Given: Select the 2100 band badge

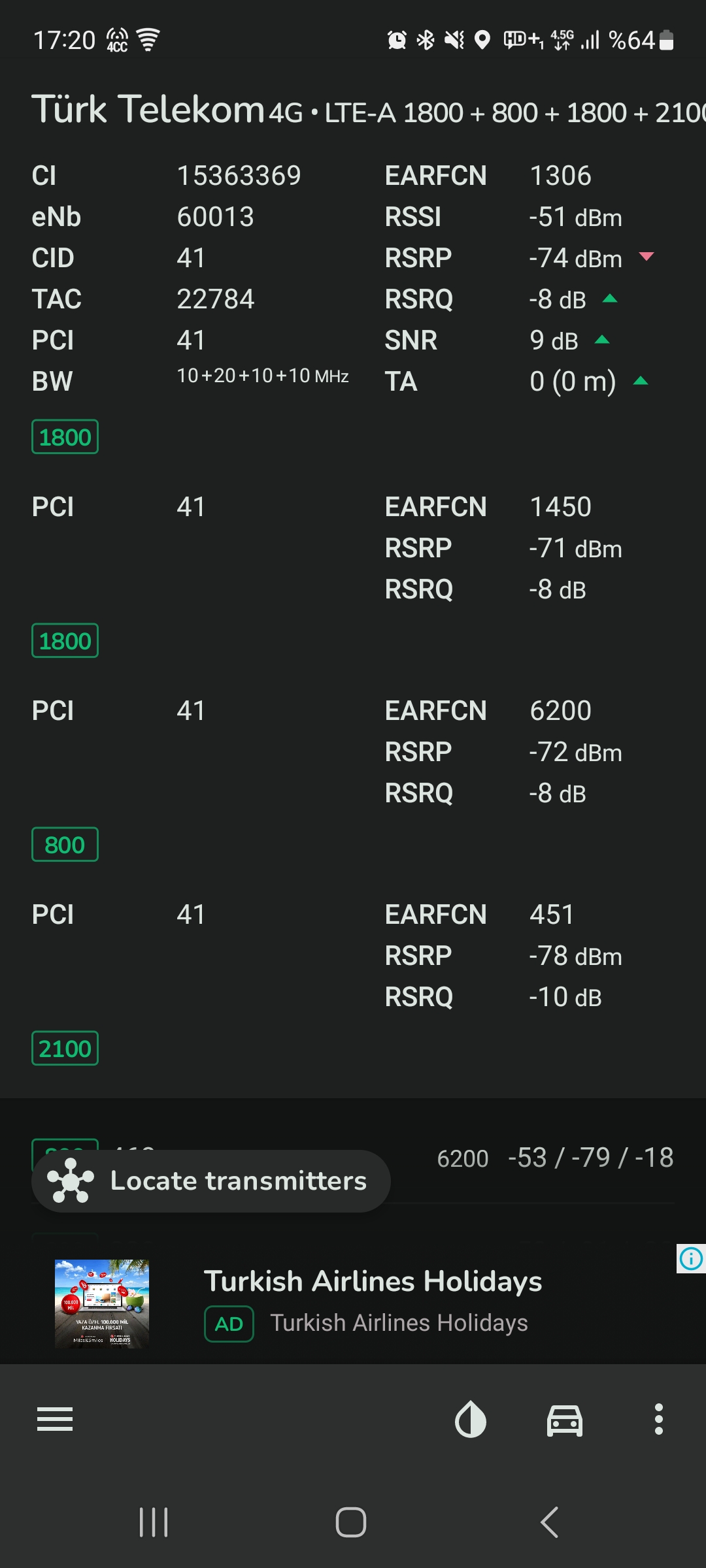Looking at the screenshot, I should 65,1049.
